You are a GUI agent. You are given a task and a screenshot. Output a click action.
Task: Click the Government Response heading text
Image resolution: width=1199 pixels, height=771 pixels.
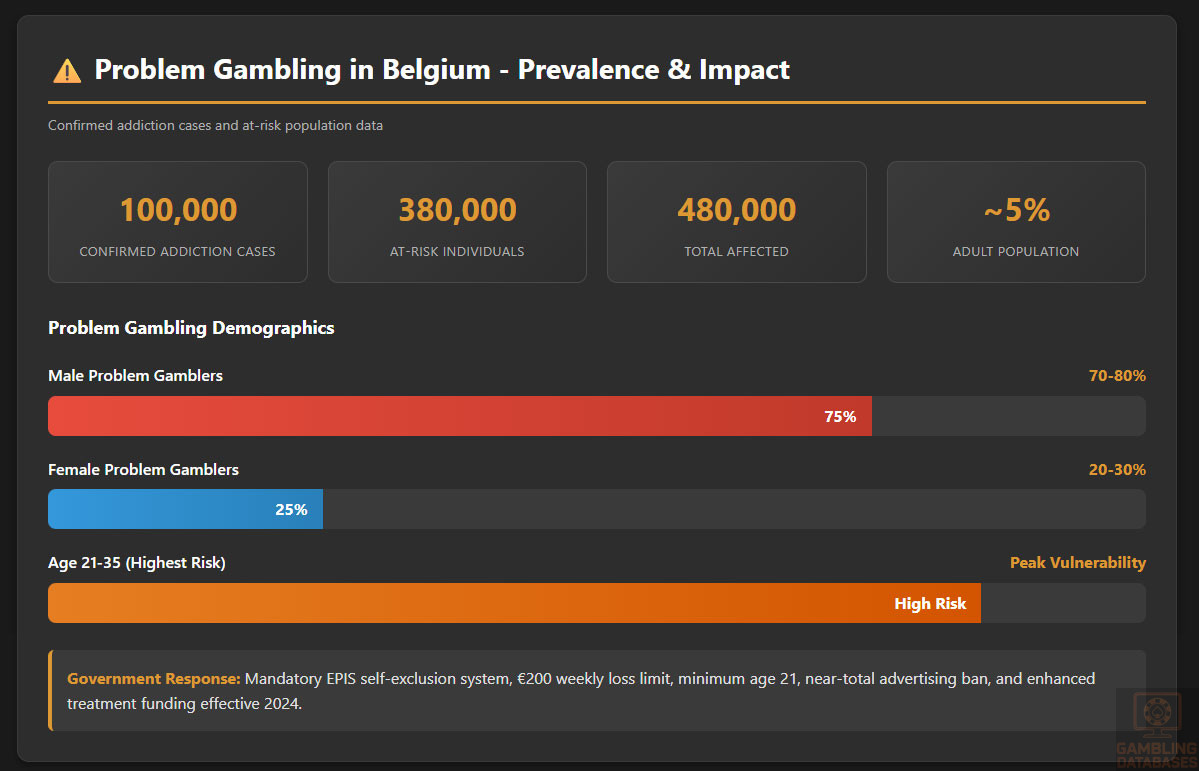(154, 679)
